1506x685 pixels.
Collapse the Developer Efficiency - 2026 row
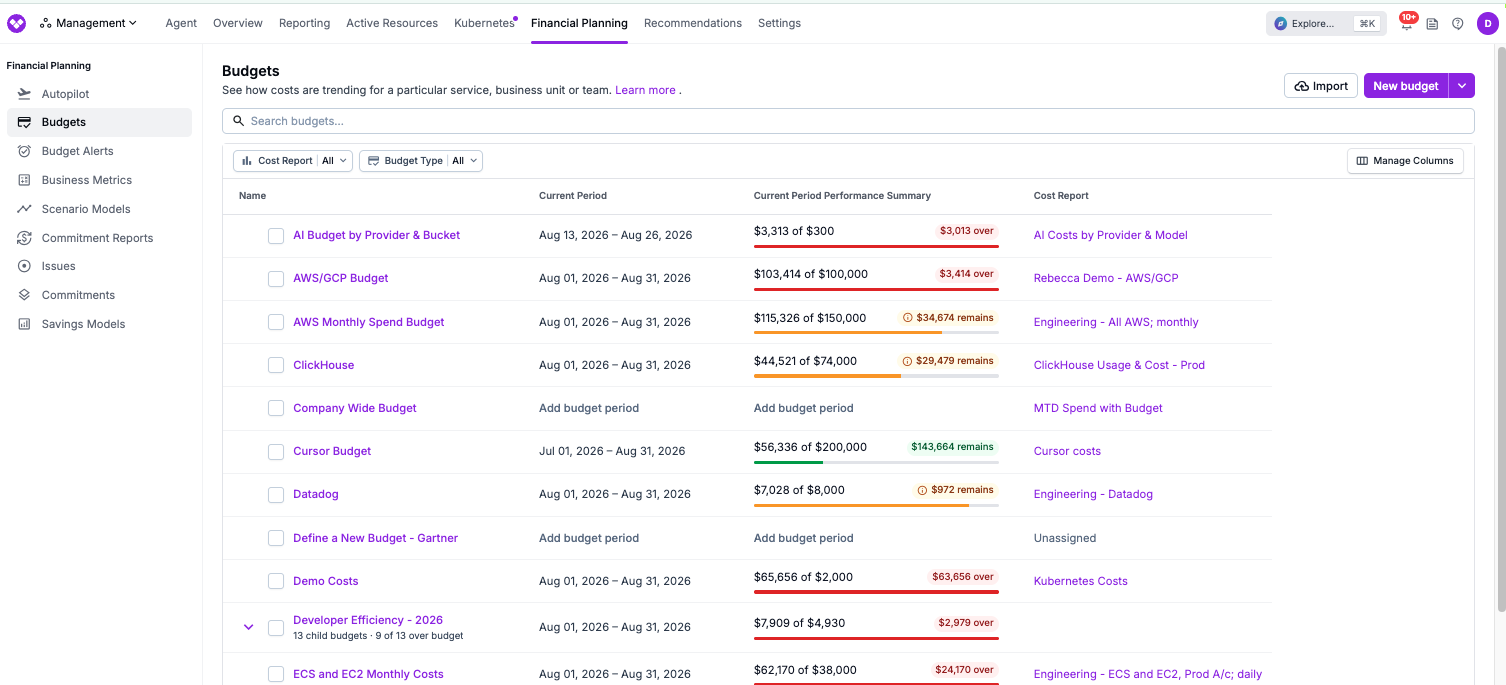249,627
